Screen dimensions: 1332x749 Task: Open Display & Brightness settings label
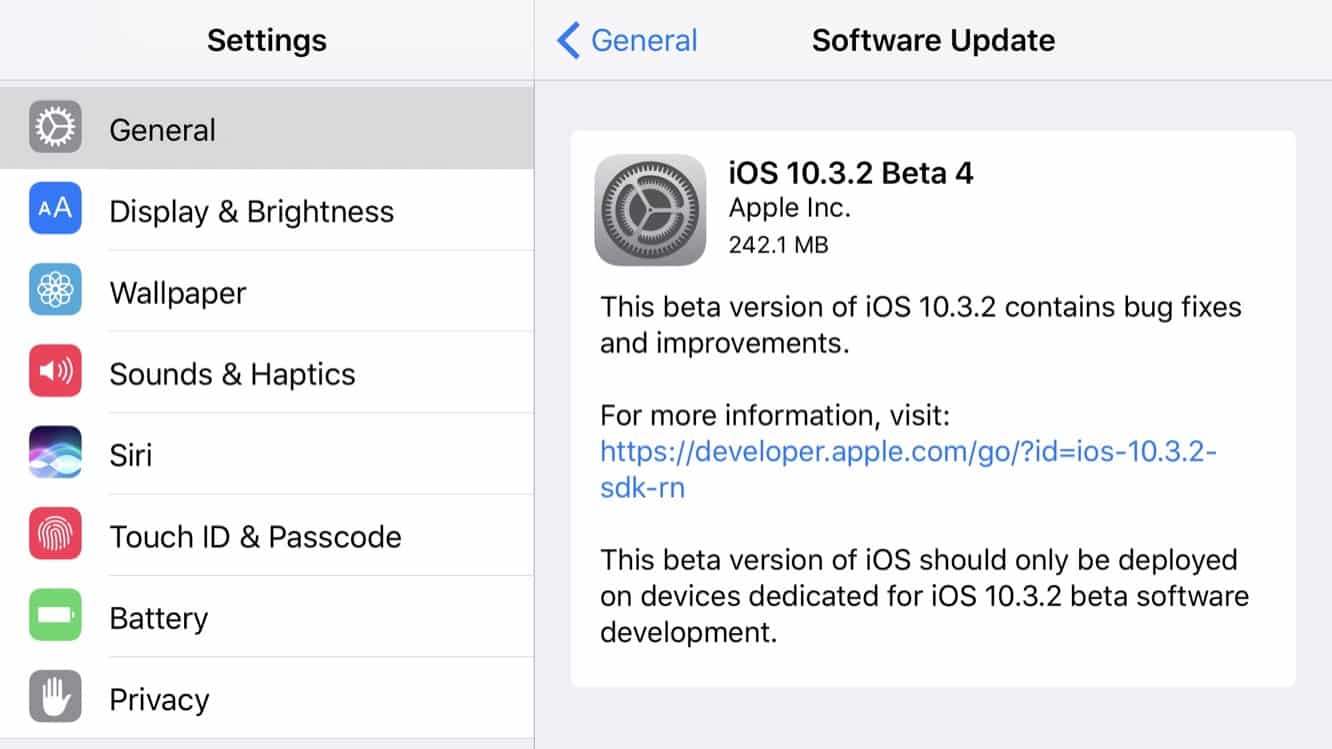(251, 212)
